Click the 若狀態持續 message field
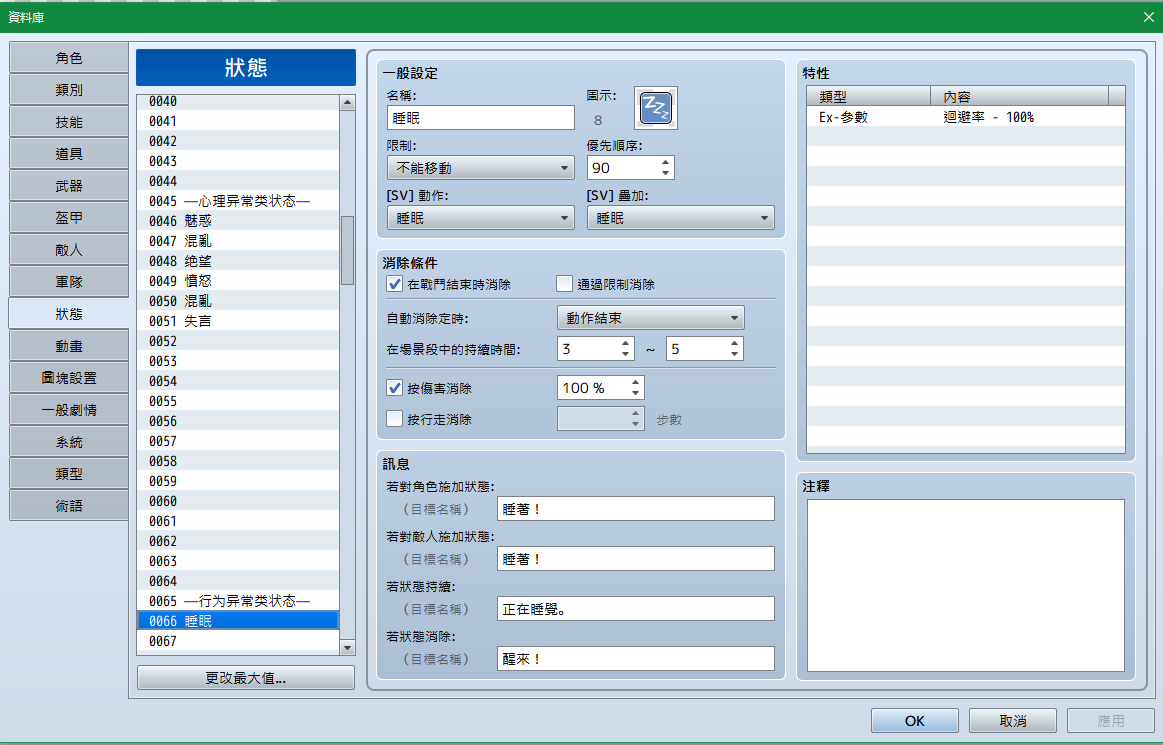The image size is (1163, 745). click(x=636, y=609)
